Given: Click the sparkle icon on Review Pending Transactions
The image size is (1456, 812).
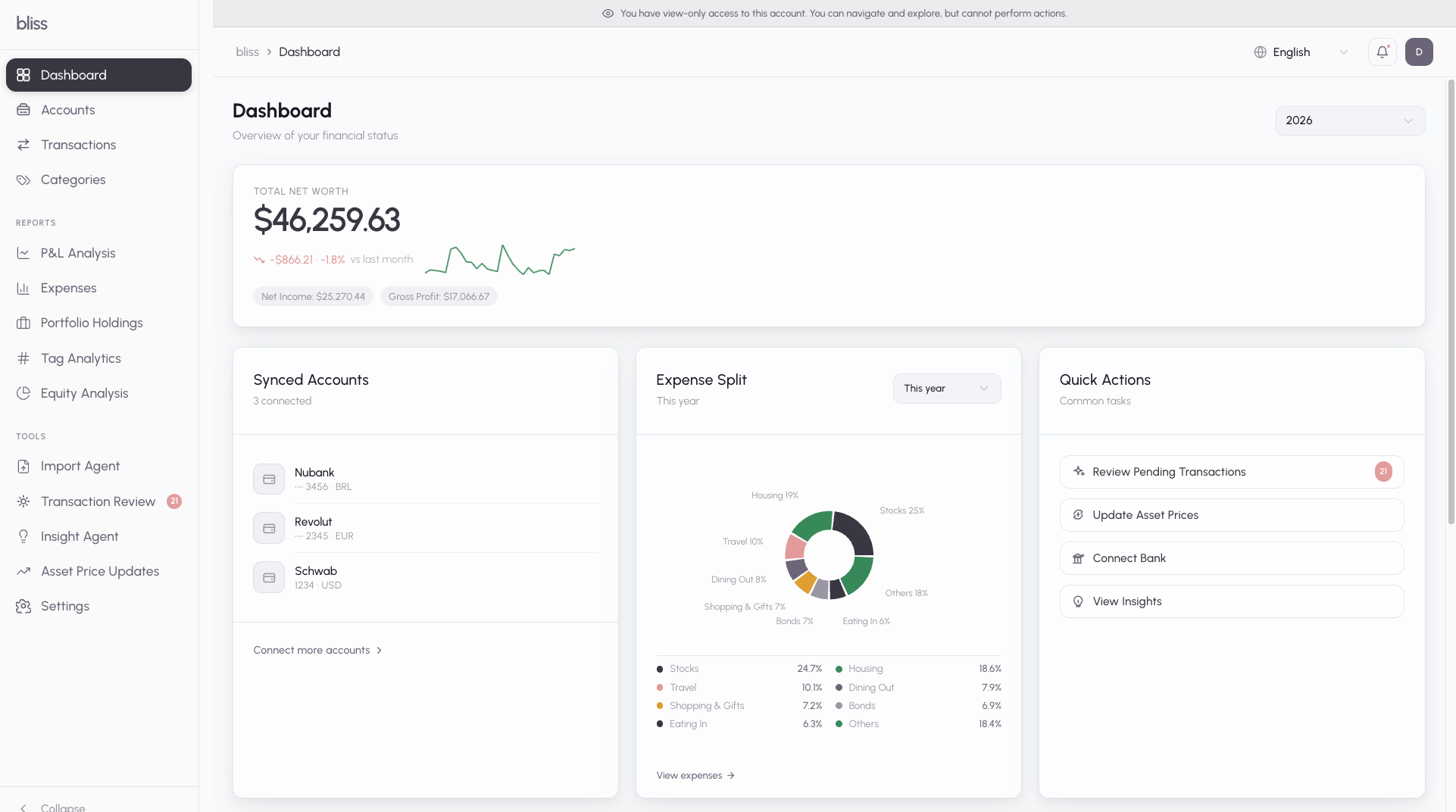Looking at the screenshot, I should coord(1079,472).
